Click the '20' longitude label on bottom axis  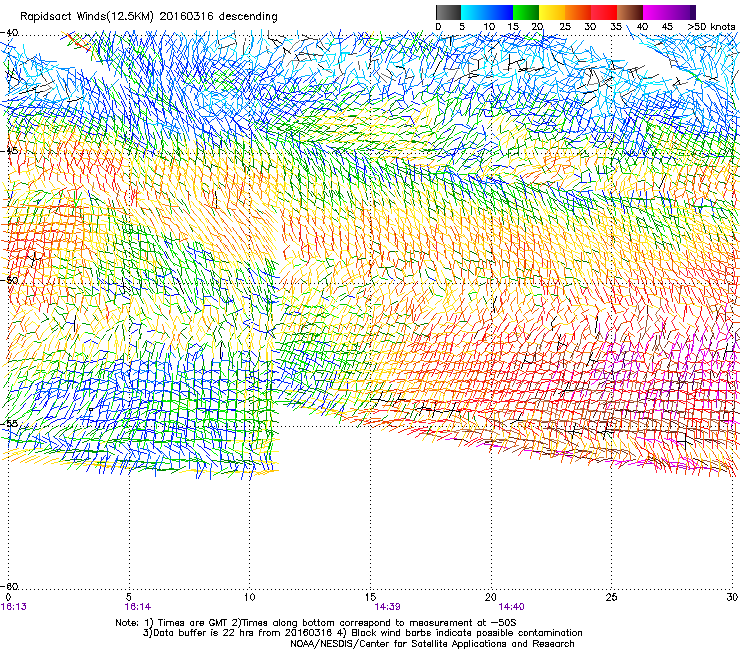tap(491, 597)
